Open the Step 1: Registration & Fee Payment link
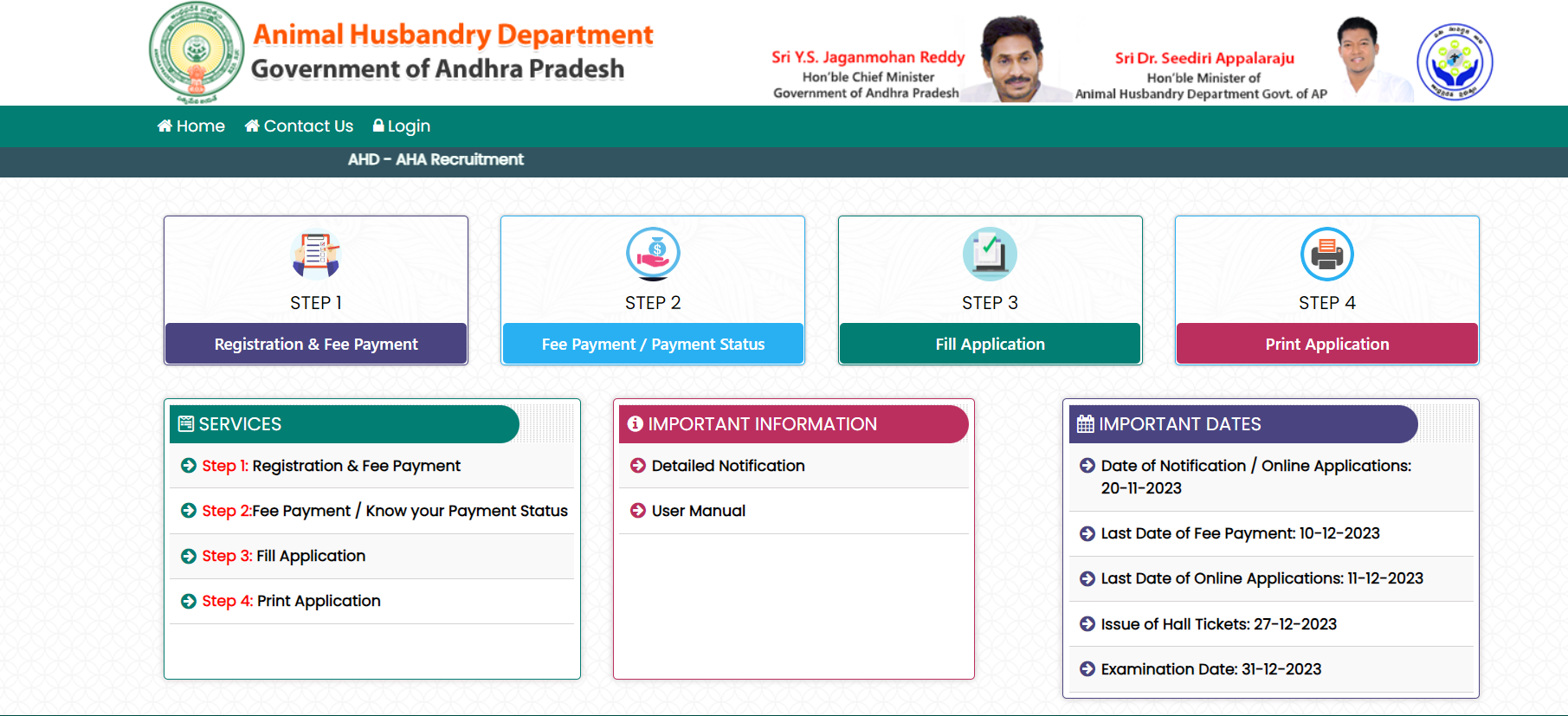Viewport: 1568px width, 716px height. [331, 466]
